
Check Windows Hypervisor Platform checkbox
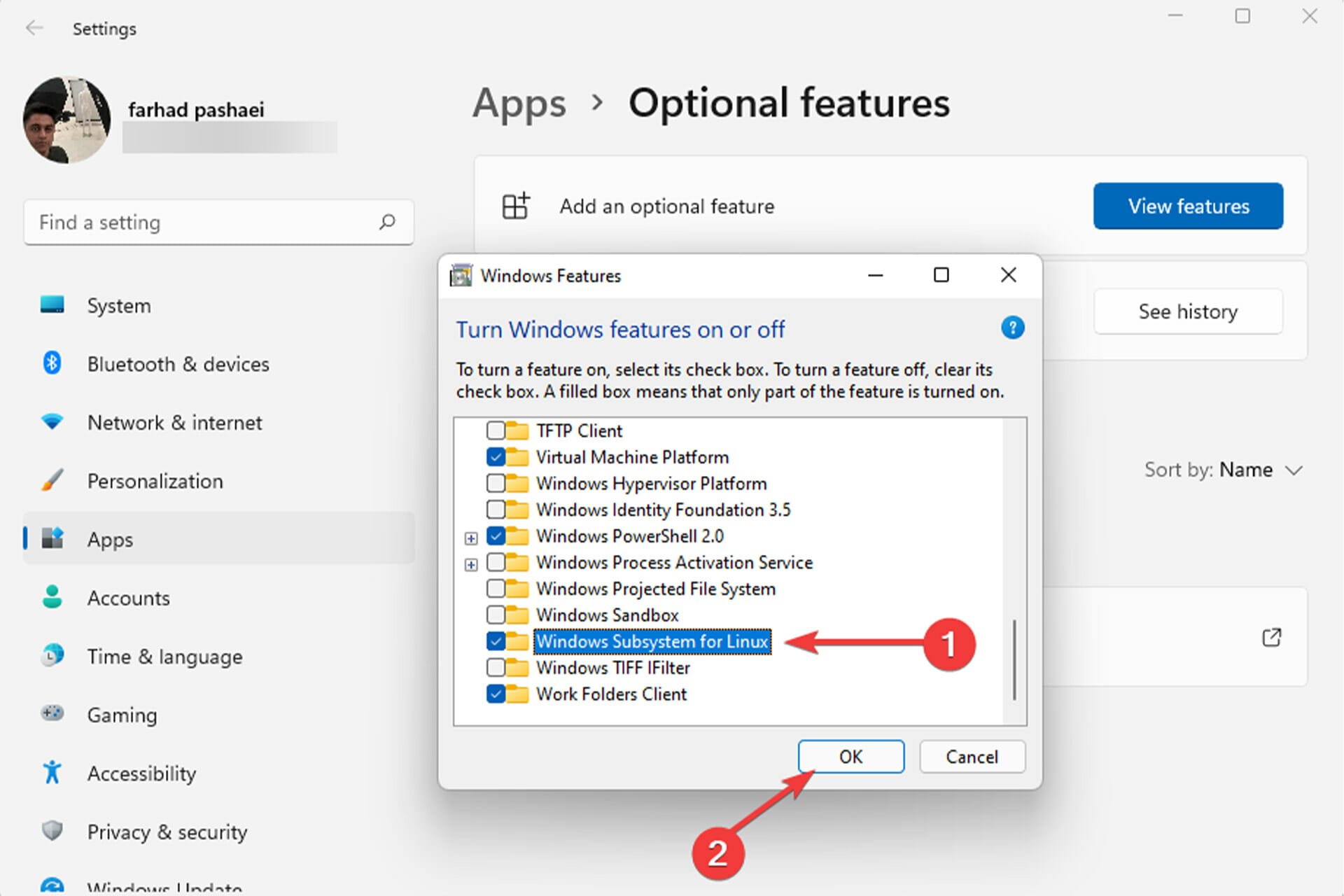[496, 483]
